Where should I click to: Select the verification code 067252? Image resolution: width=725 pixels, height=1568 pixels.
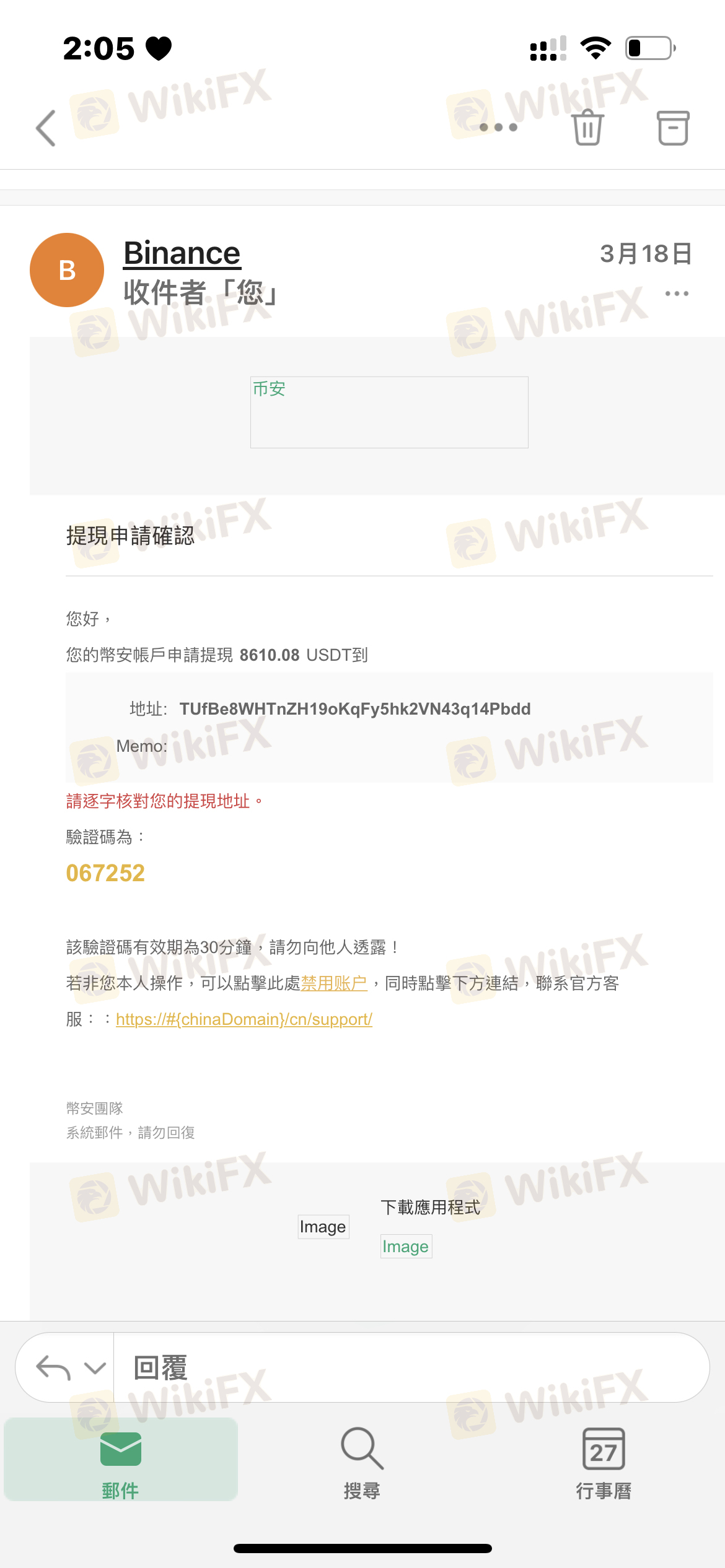[x=105, y=873]
